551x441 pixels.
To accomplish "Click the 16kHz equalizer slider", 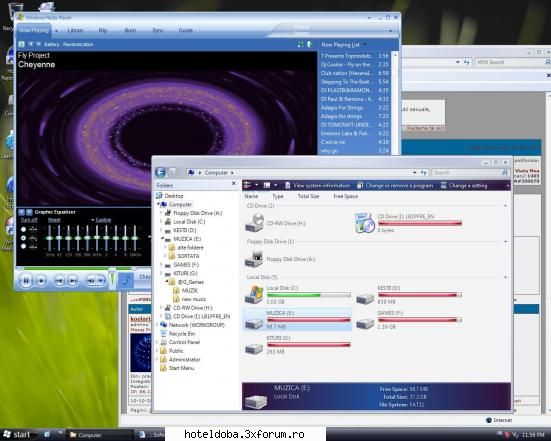I will (135, 238).
